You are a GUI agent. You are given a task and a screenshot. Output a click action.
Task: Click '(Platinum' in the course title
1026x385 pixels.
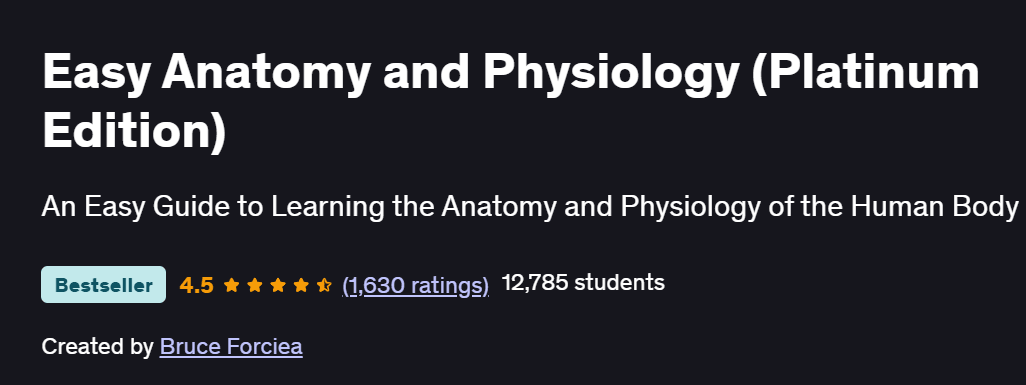[x=865, y=72]
